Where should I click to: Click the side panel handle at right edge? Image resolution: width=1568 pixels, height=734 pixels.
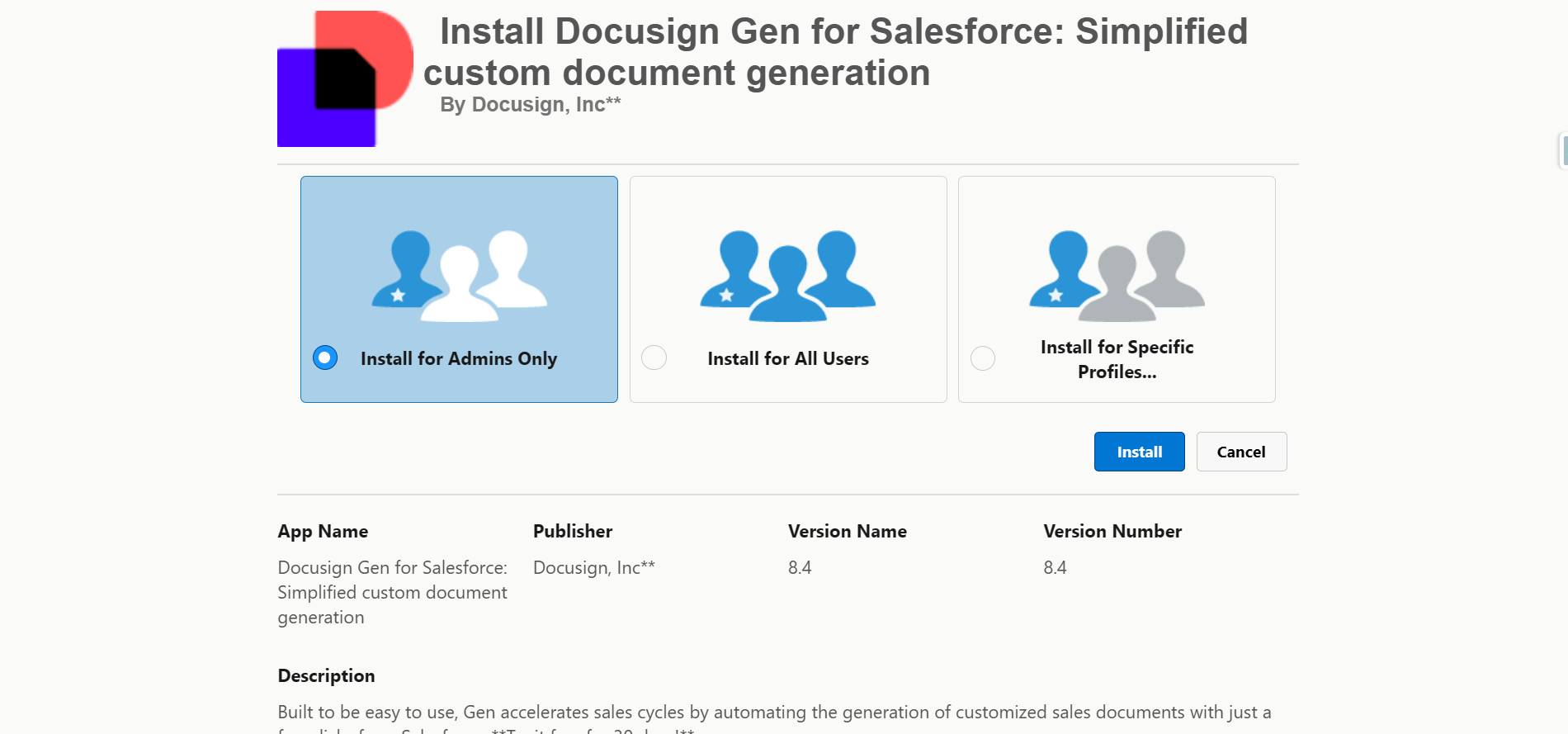1563,150
